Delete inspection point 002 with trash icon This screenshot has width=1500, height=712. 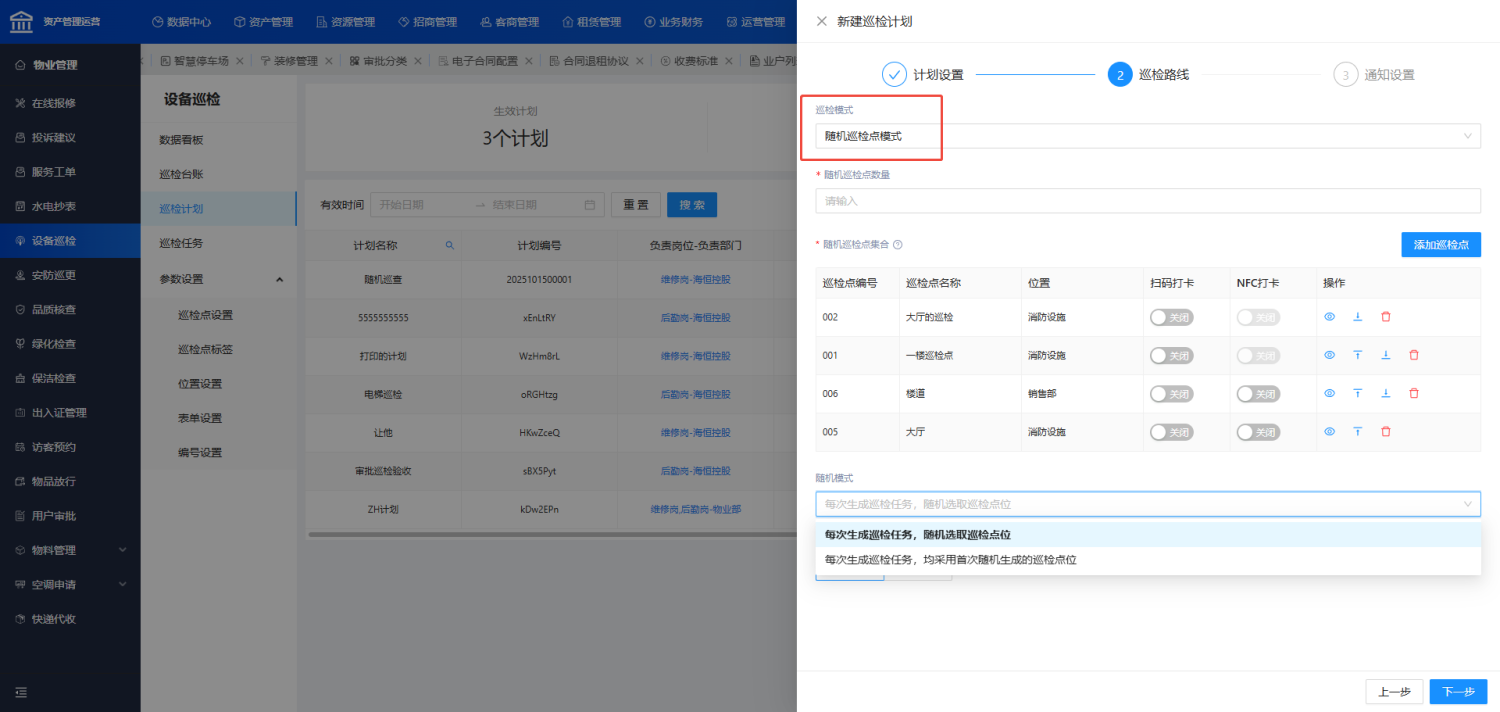coord(1386,317)
